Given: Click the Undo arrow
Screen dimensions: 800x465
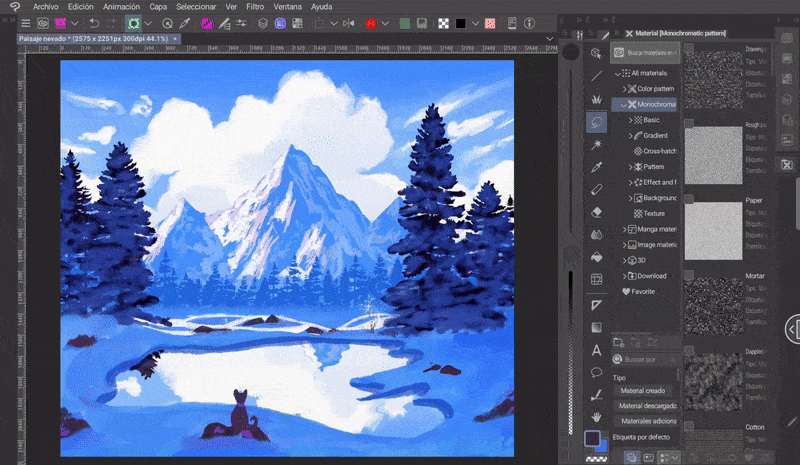Looking at the screenshot, I should coord(94,23).
